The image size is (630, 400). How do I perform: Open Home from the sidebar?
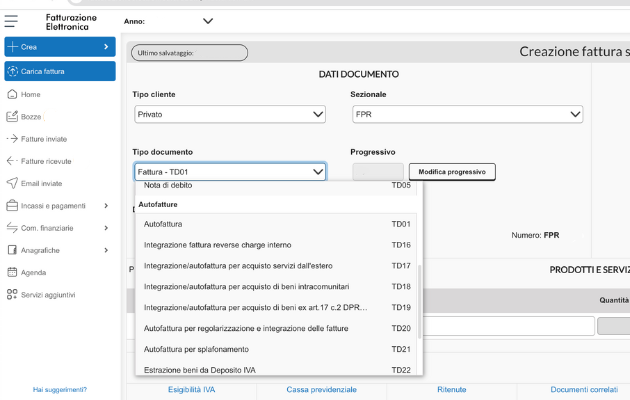30,94
